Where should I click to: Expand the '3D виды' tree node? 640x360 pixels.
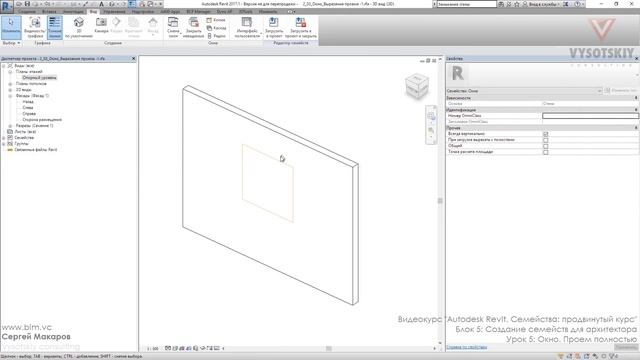coord(10,90)
